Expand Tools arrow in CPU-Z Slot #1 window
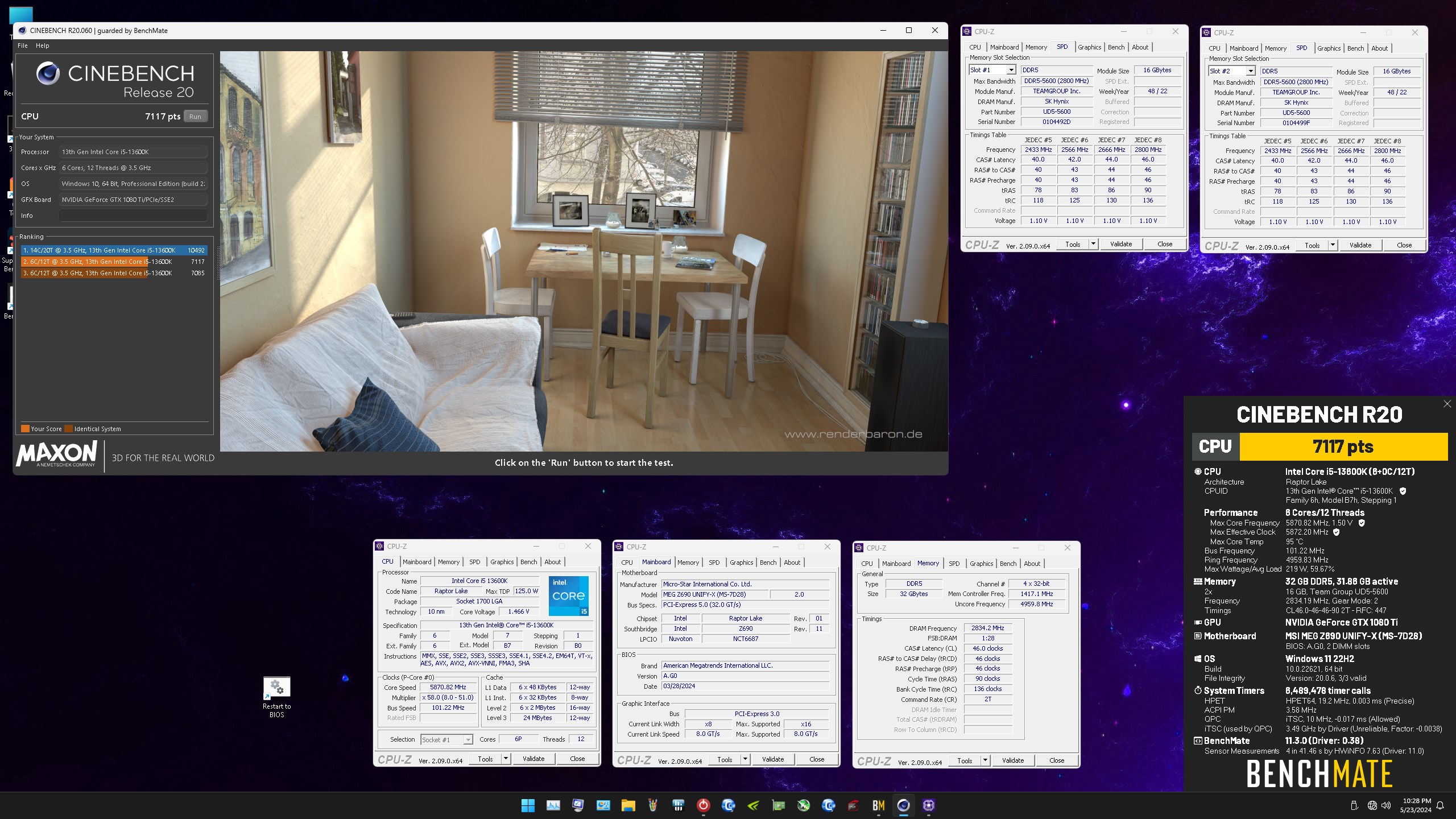Image resolution: width=1456 pixels, height=819 pixels. pyautogui.click(x=1093, y=244)
